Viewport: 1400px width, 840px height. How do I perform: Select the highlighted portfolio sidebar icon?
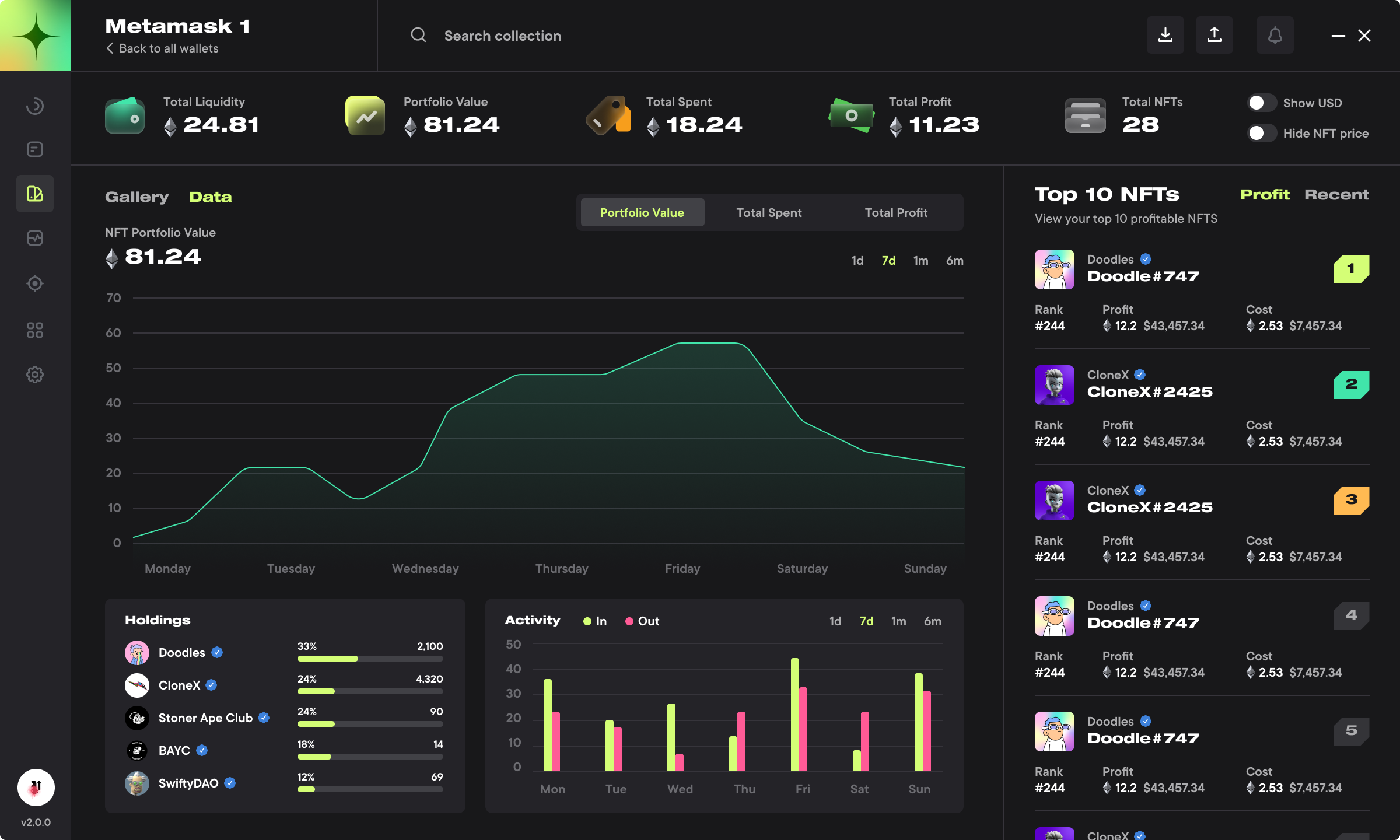tap(35, 194)
